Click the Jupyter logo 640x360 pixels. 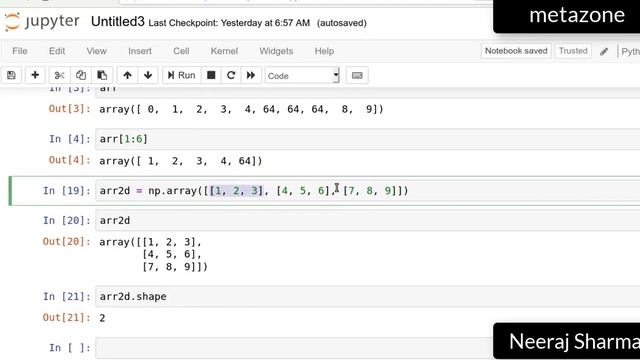point(42,22)
